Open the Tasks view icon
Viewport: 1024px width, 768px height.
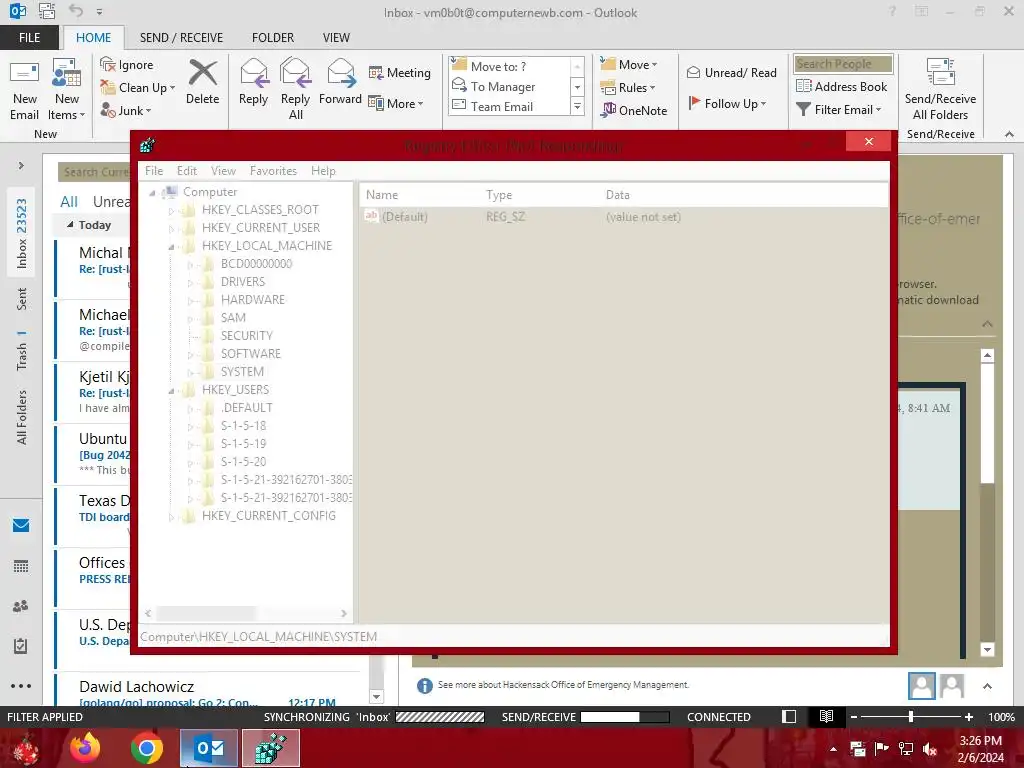pos(21,646)
